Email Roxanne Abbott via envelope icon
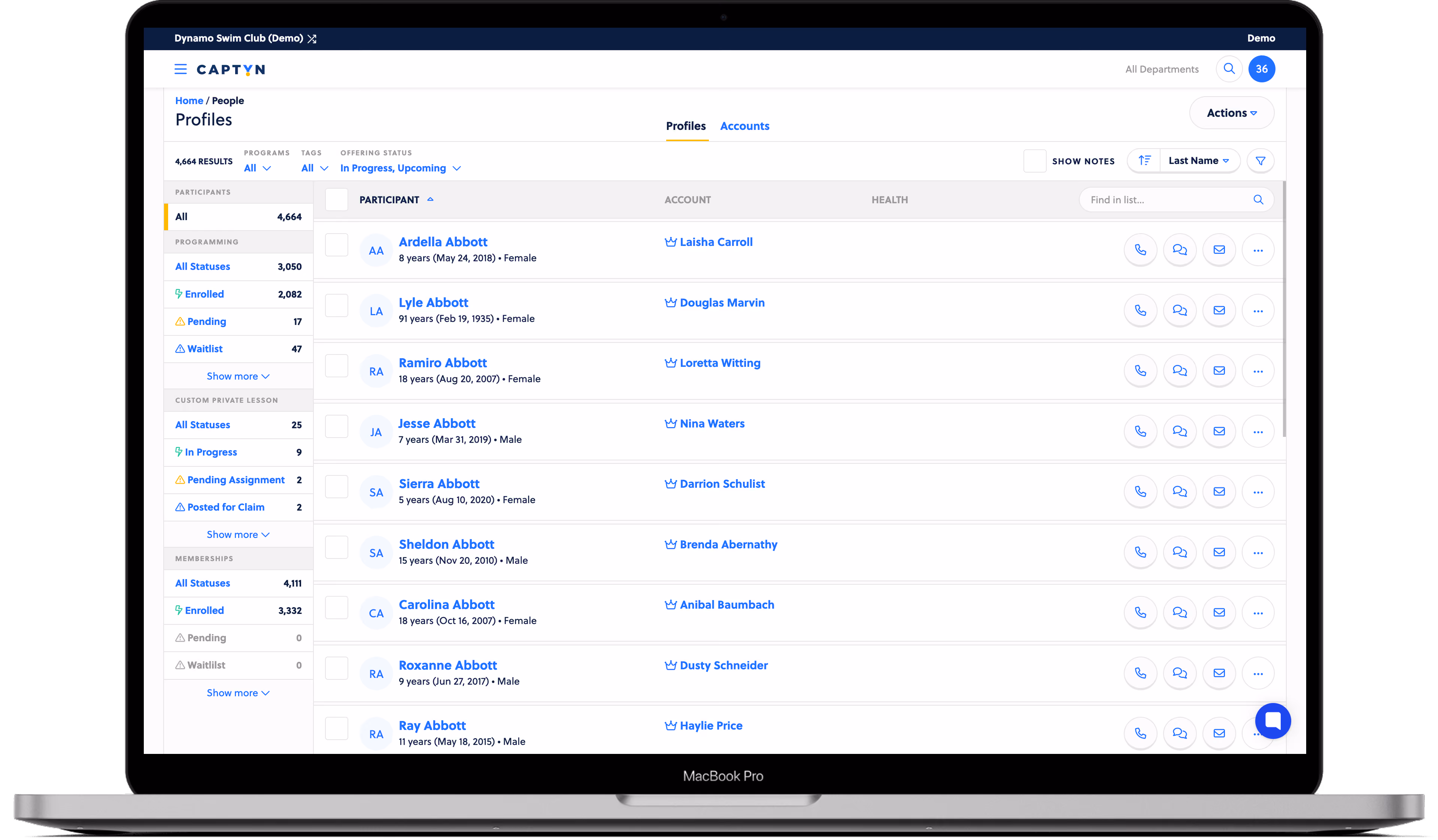This screenshot has width=1438, height=840. 1218,673
